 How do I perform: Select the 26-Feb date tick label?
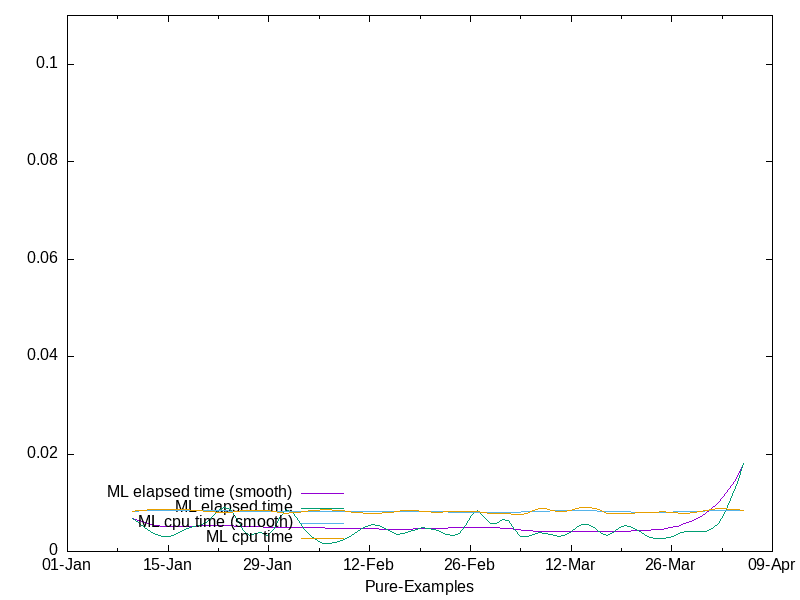coord(469,565)
